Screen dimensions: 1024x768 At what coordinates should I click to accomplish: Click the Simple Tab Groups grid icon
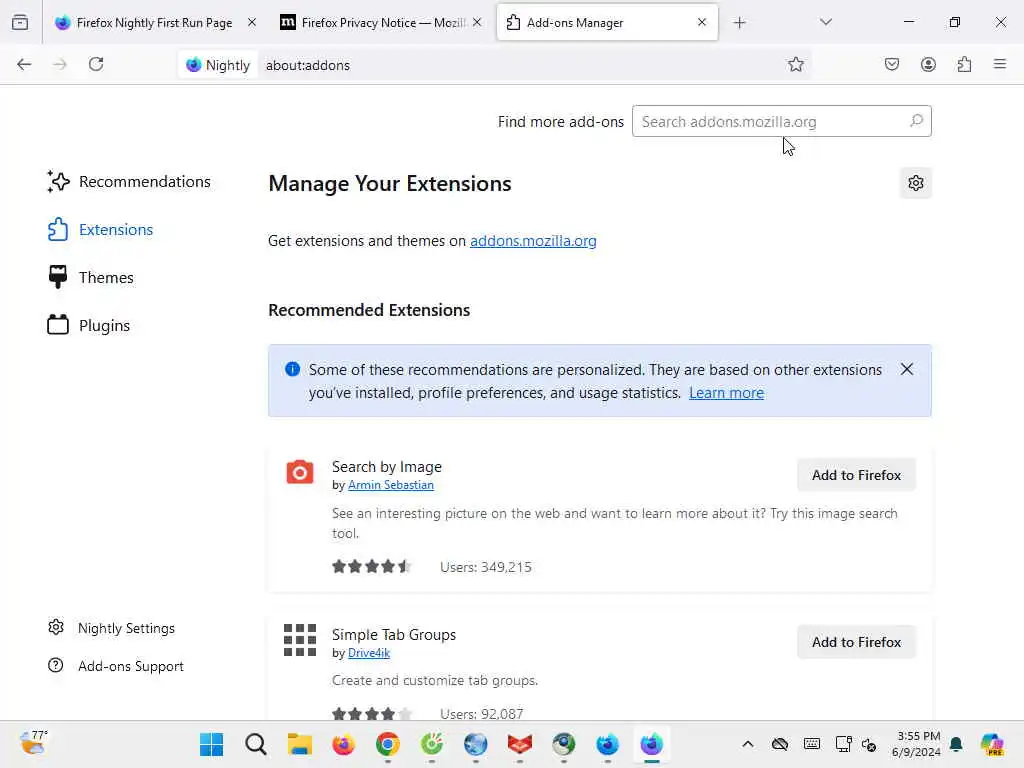click(300, 640)
